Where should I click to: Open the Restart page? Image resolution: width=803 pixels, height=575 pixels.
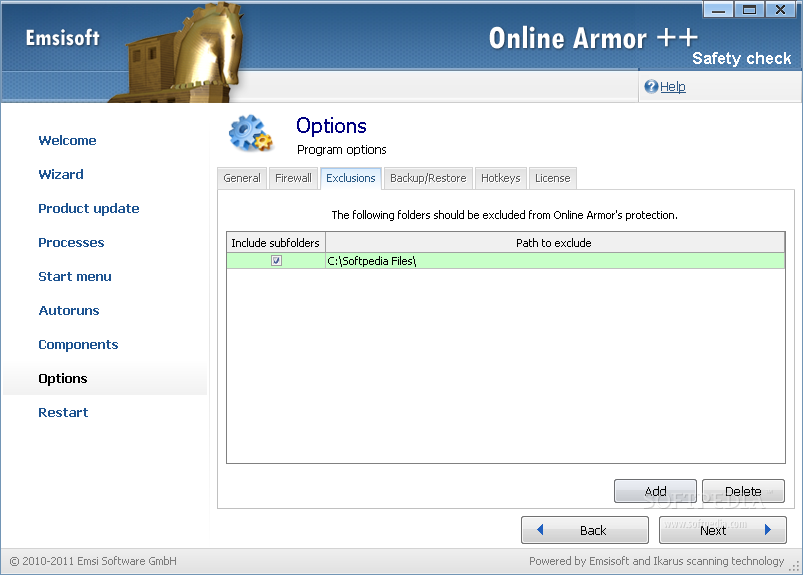click(x=63, y=412)
